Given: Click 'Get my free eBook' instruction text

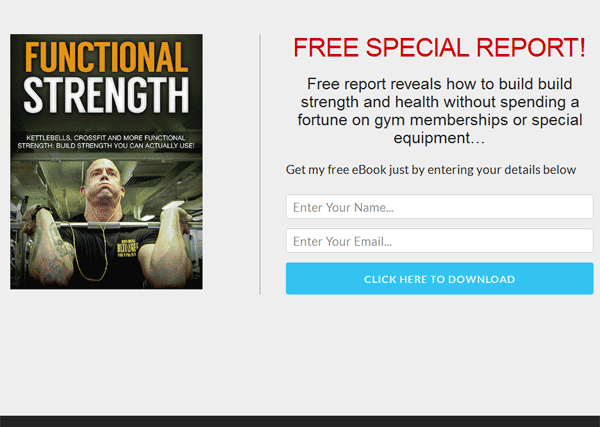Looking at the screenshot, I should (x=431, y=169).
